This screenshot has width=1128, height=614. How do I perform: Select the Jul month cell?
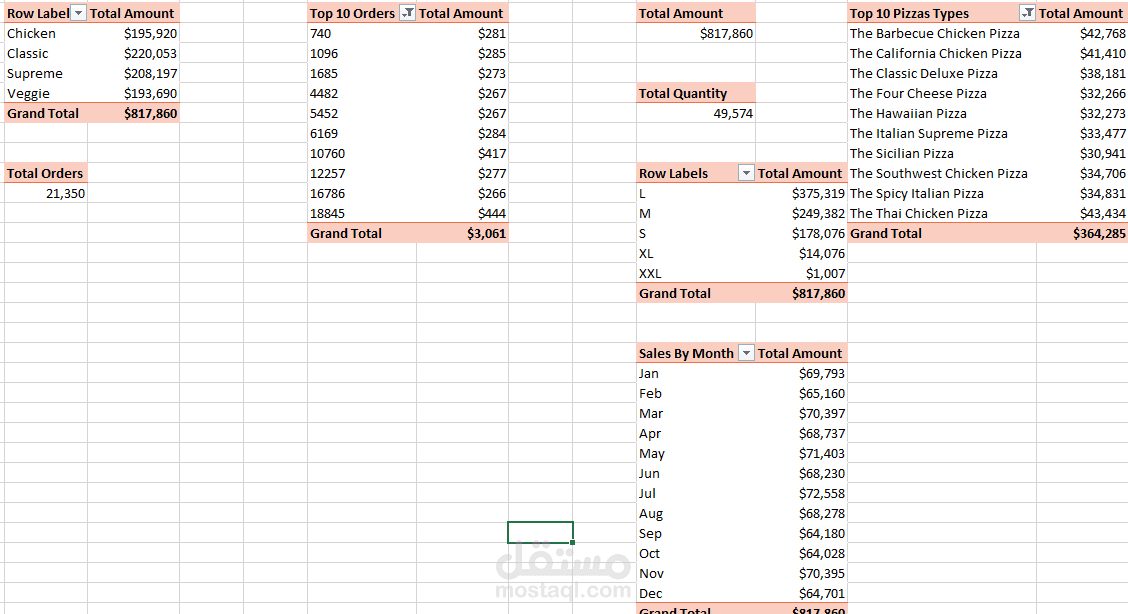(696, 493)
